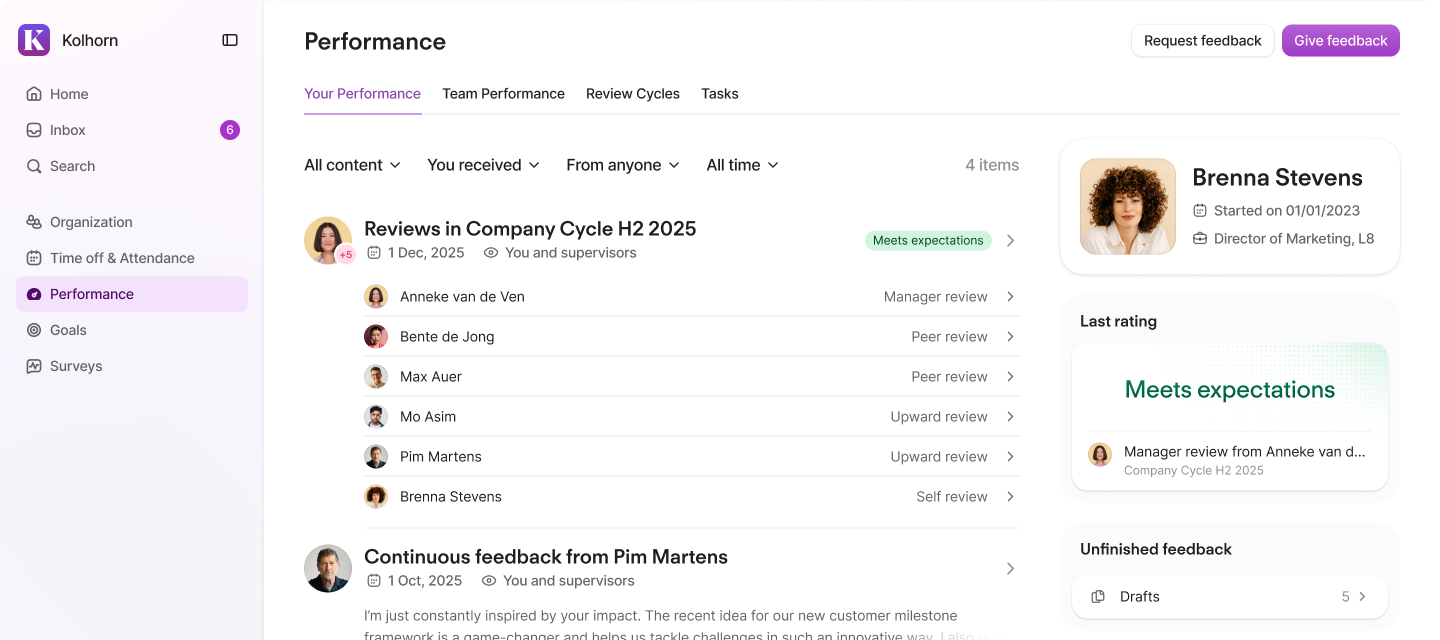
Task: Click the Give feedback button
Action: [x=1341, y=41]
